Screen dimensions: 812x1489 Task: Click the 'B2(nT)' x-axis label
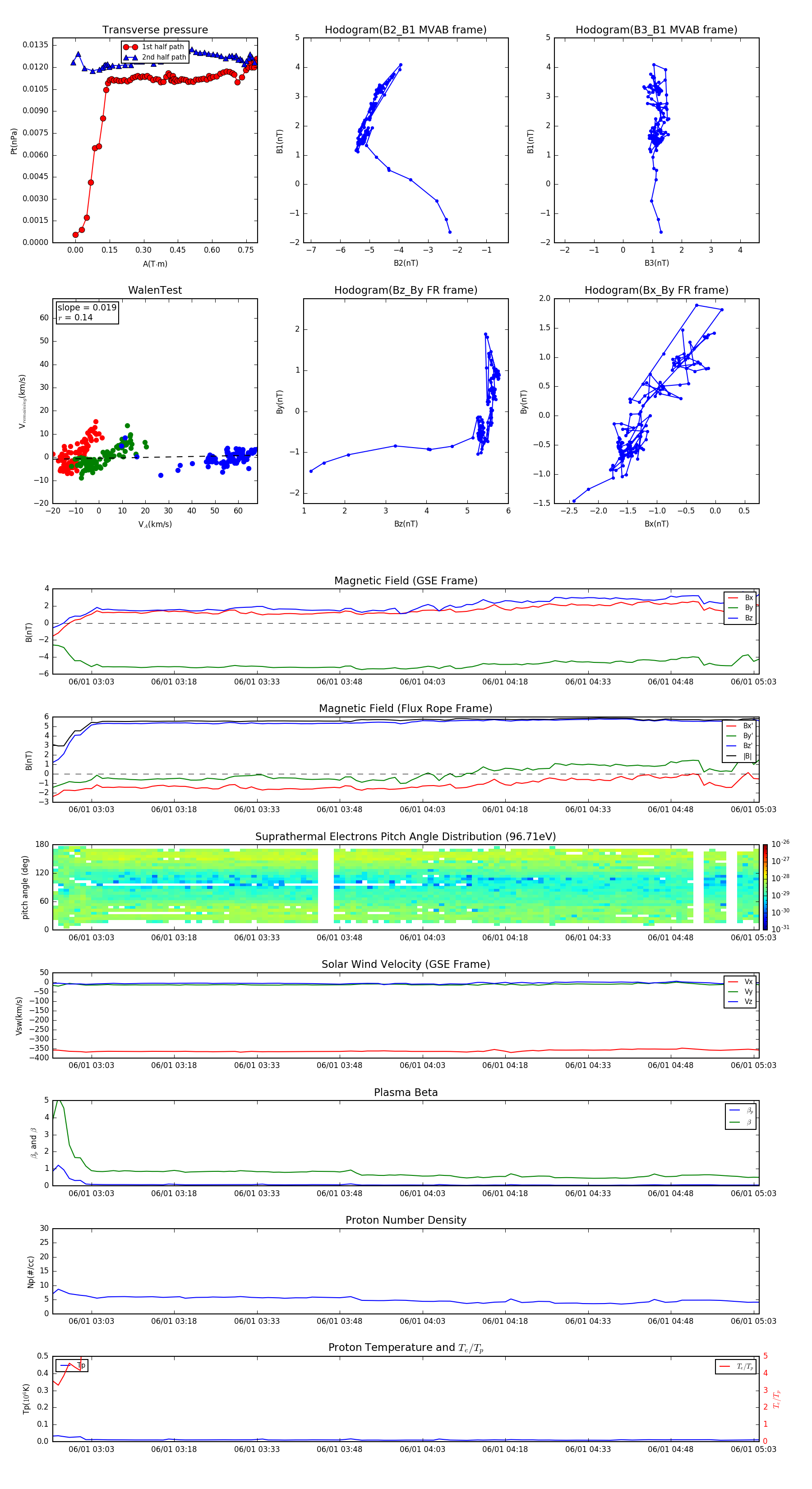click(x=406, y=263)
